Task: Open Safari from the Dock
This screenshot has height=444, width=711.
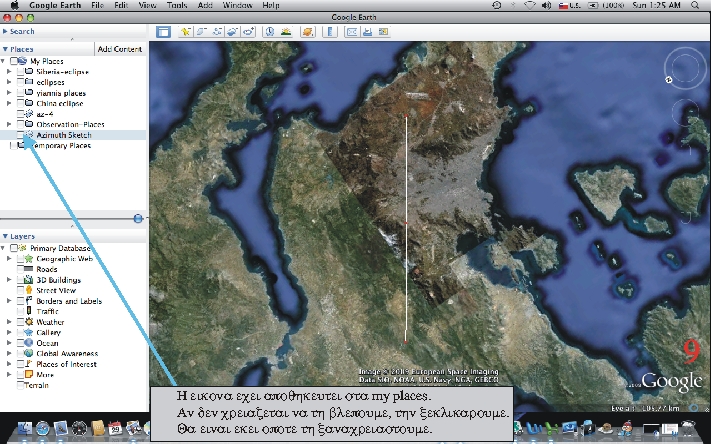Action: pyautogui.click(x=43, y=429)
